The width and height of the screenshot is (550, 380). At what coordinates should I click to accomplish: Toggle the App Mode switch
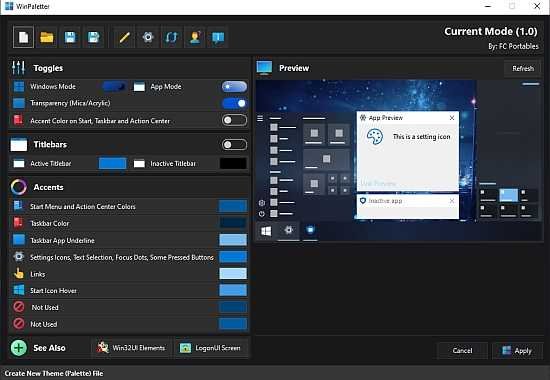coord(234,86)
